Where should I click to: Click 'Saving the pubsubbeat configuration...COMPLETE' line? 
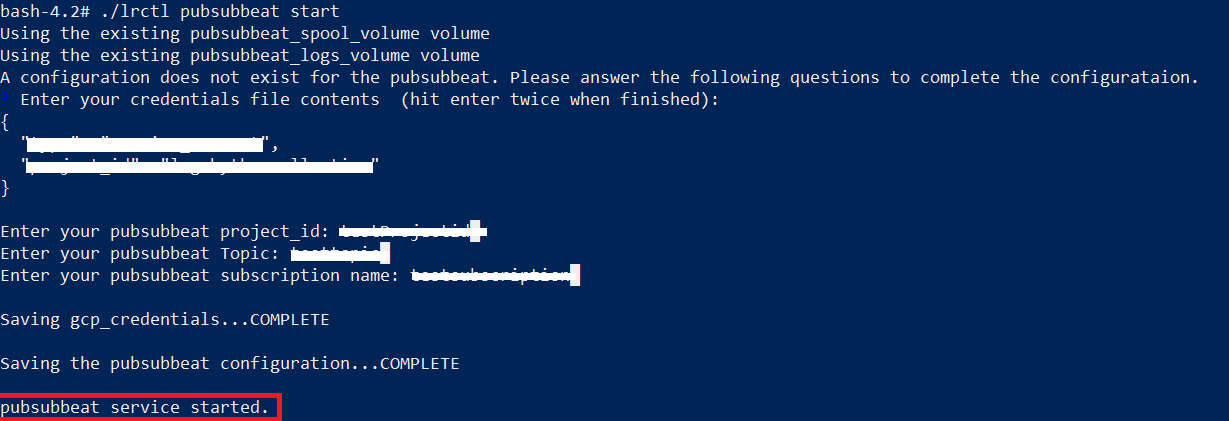230,364
